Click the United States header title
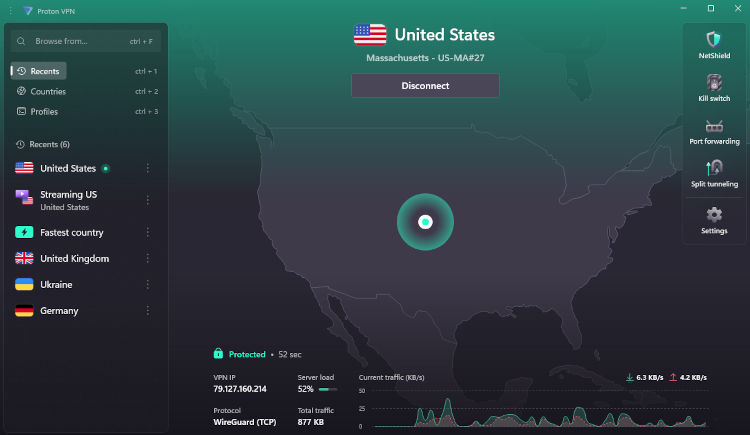Viewport: 750px width, 435px height. (x=444, y=34)
